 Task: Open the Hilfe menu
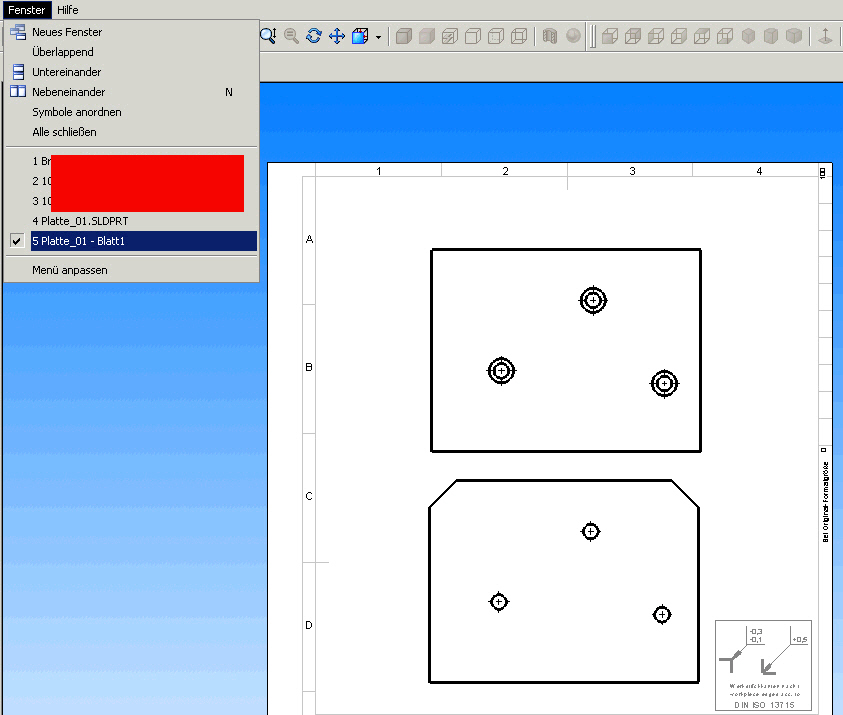pyautogui.click(x=68, y=10)
